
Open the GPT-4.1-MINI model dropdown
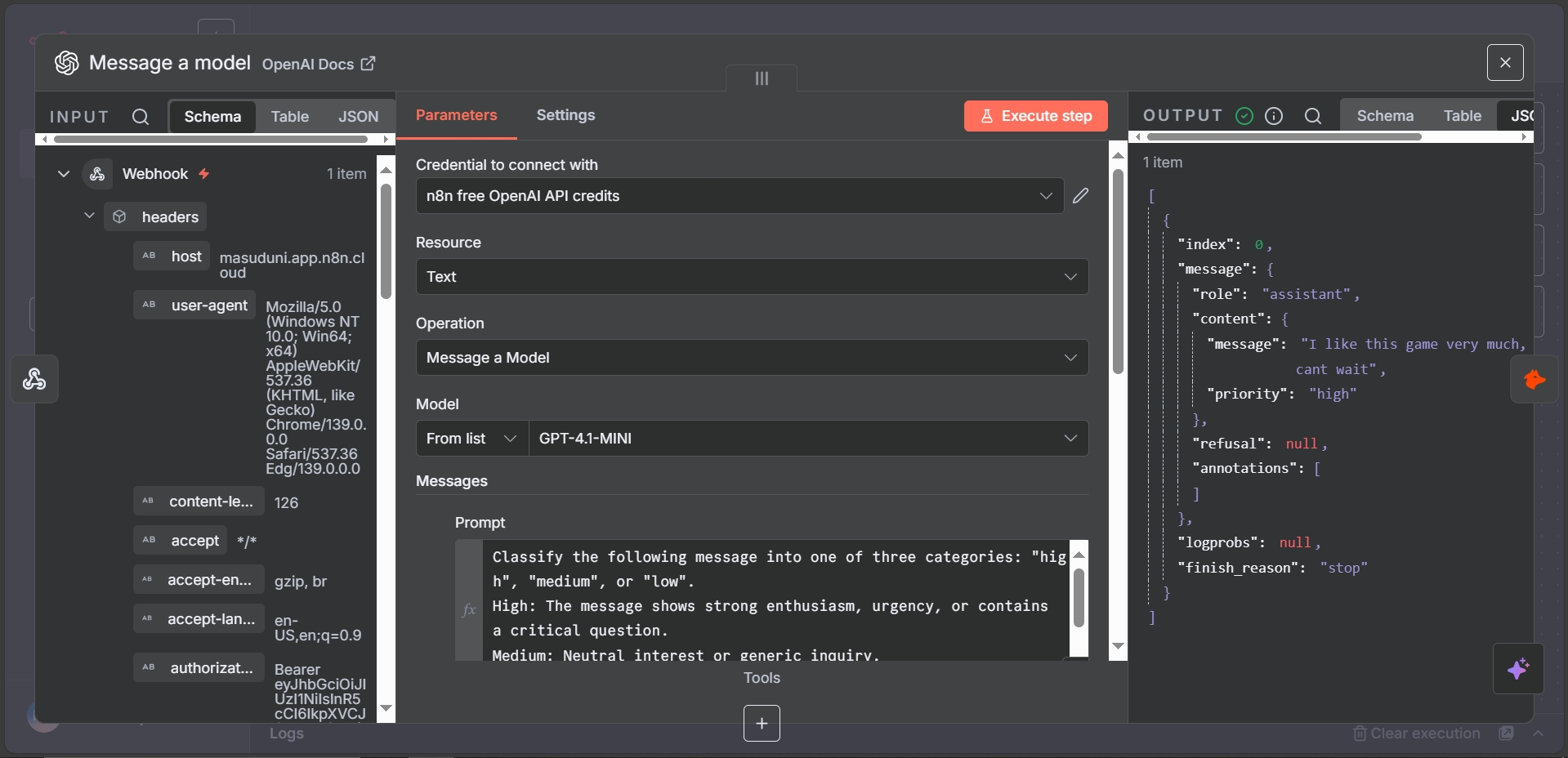[808, 439]
